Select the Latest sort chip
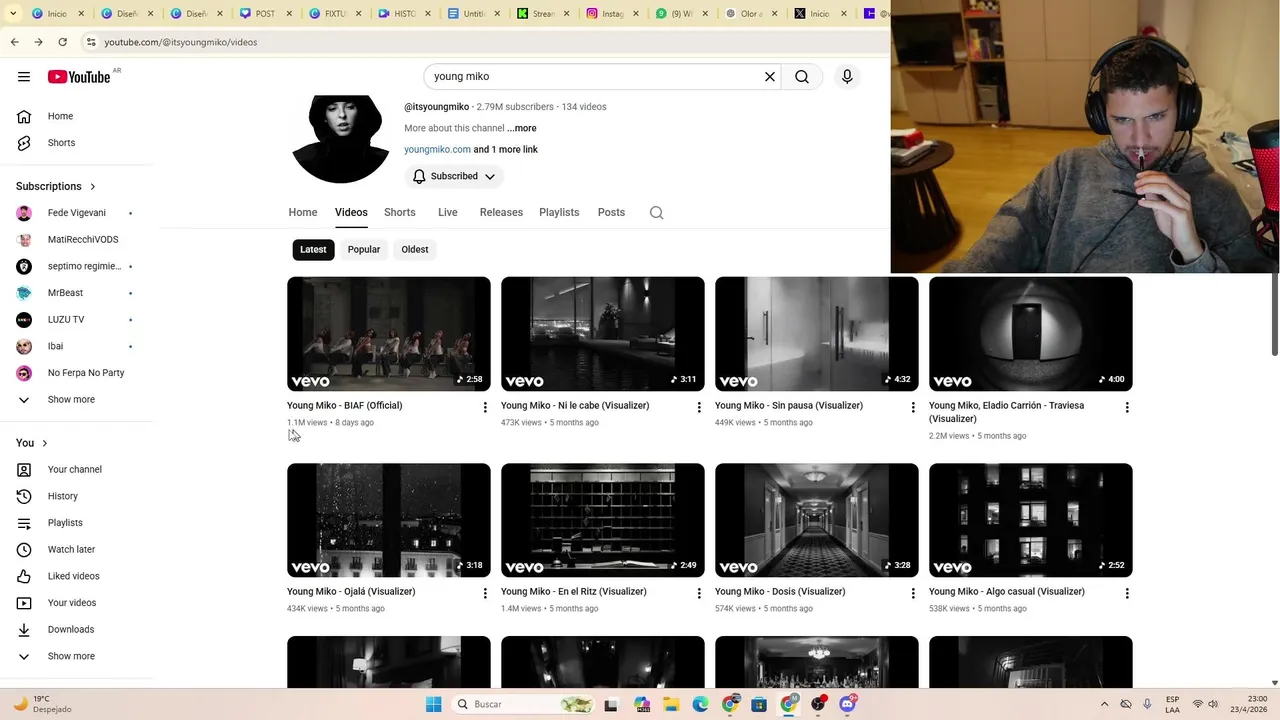 point(313,249)
